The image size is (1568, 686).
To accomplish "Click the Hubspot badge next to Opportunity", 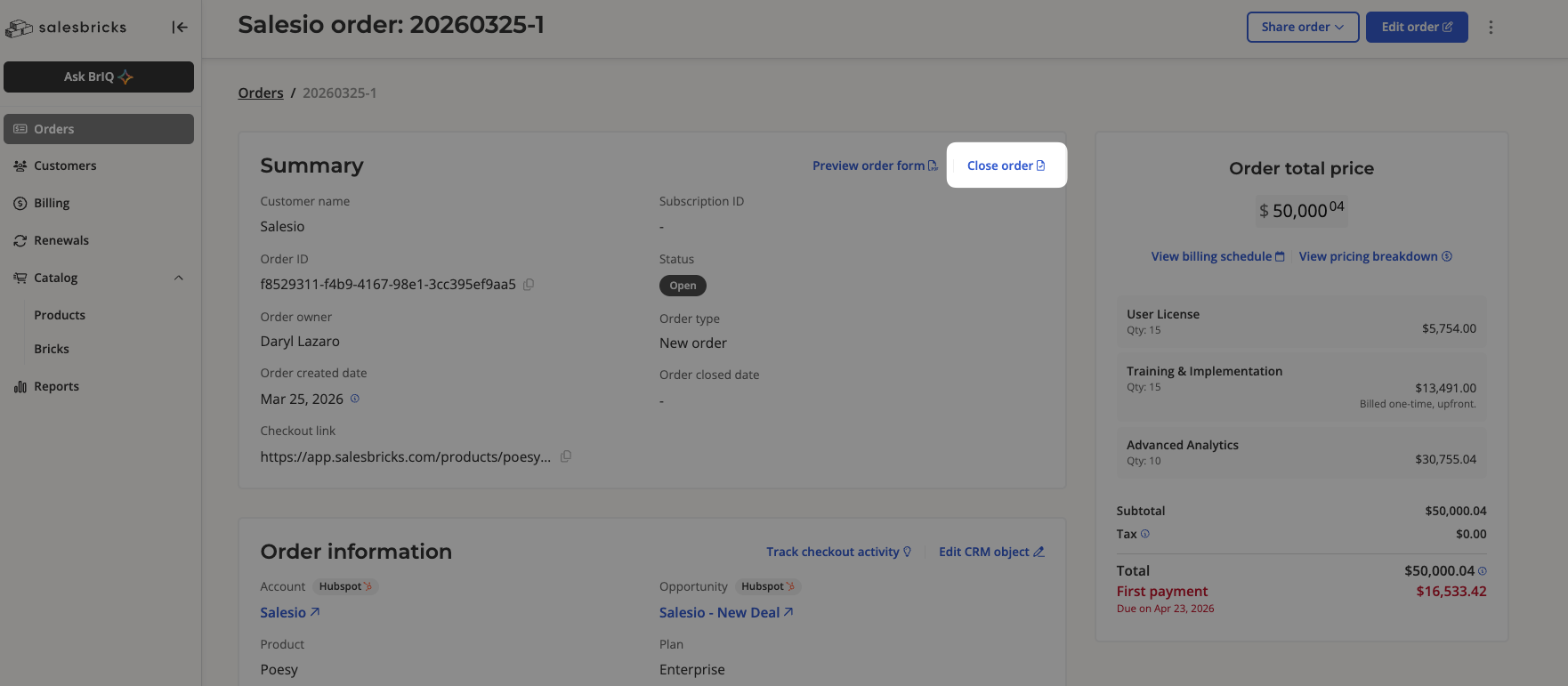I will point(768,586).
